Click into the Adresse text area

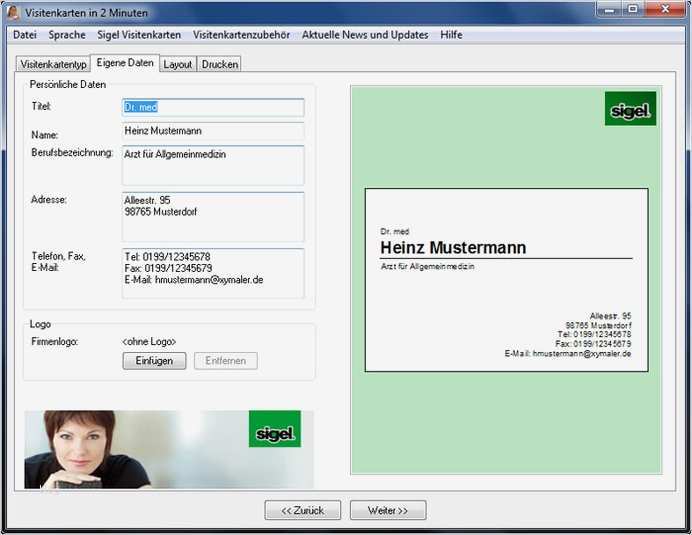tap(213, 217)
